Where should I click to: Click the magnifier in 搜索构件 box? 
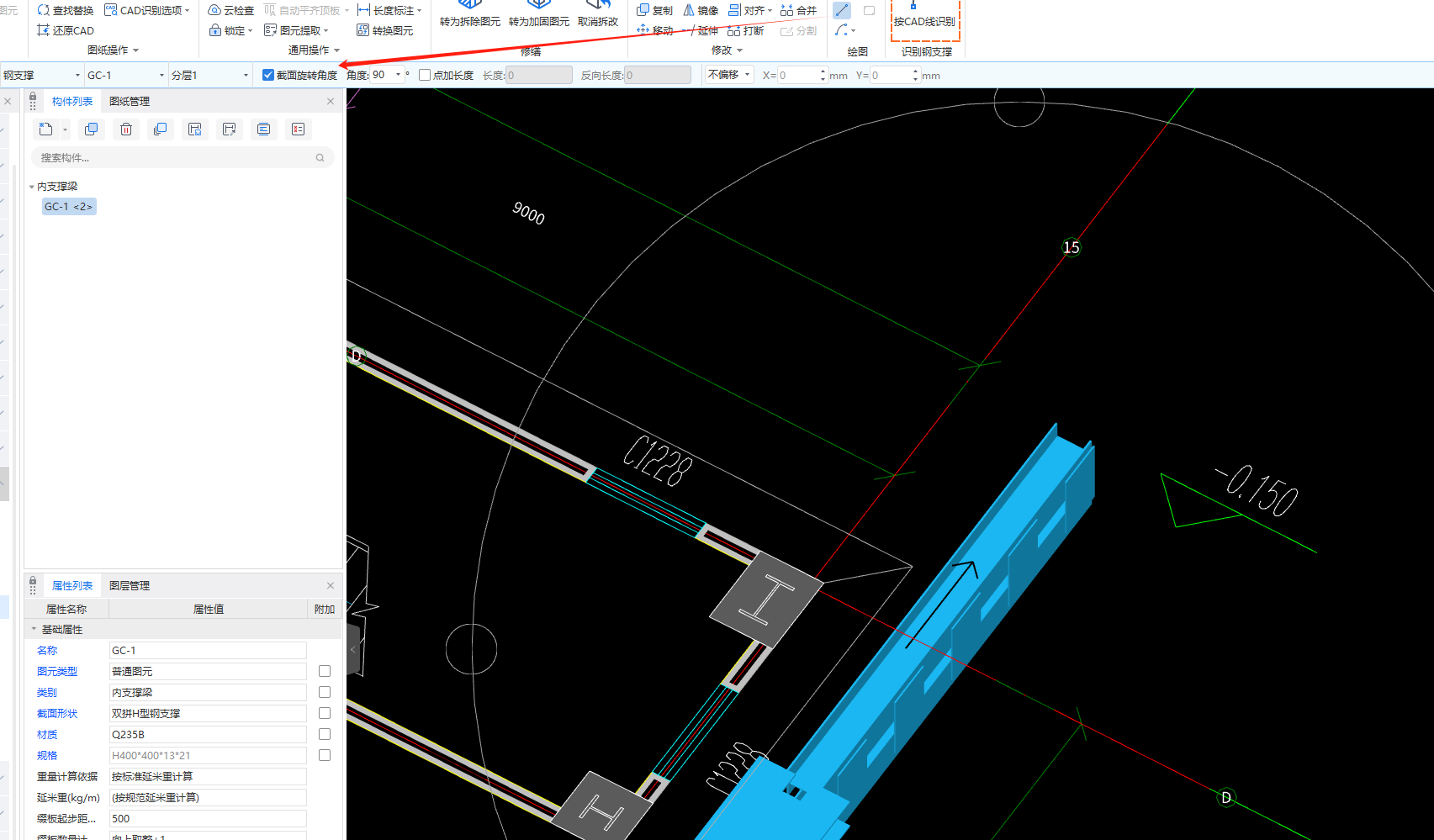[x=320, y=157]
